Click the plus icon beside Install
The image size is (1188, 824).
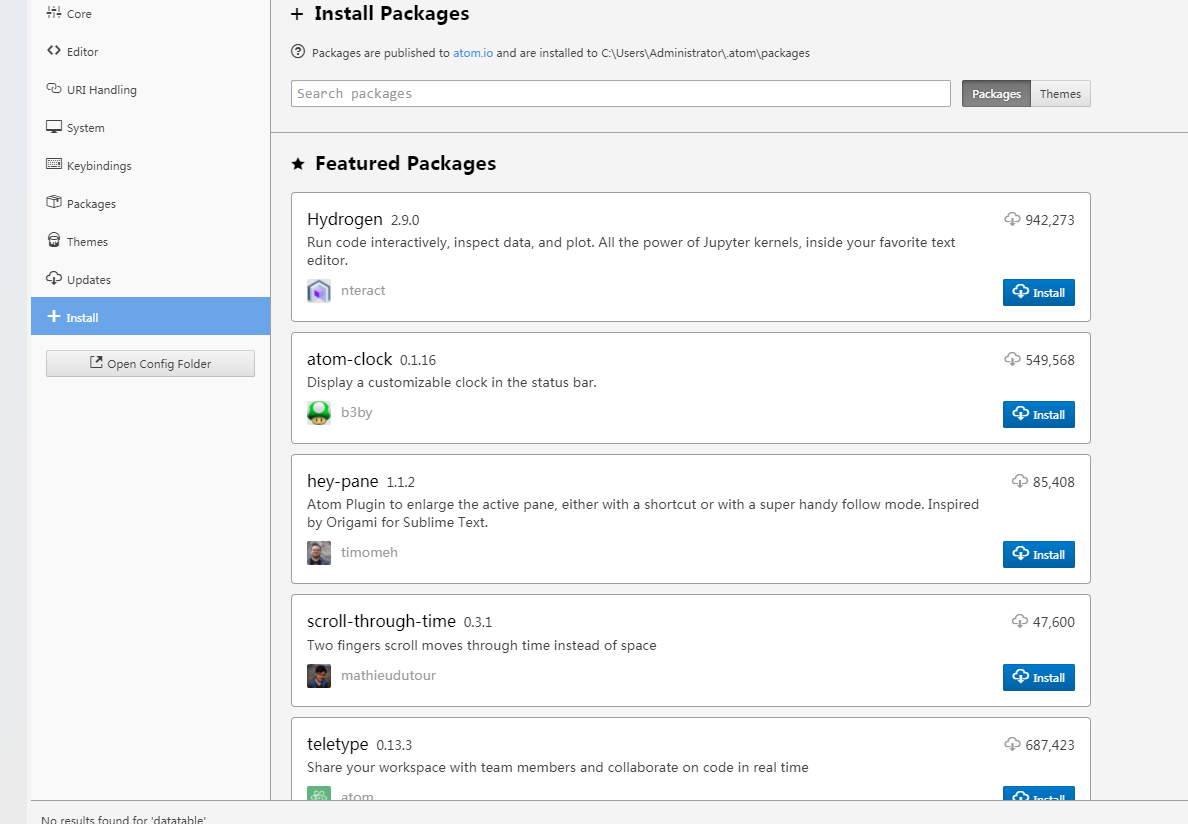pyautogui.click(x=54, y=316)
